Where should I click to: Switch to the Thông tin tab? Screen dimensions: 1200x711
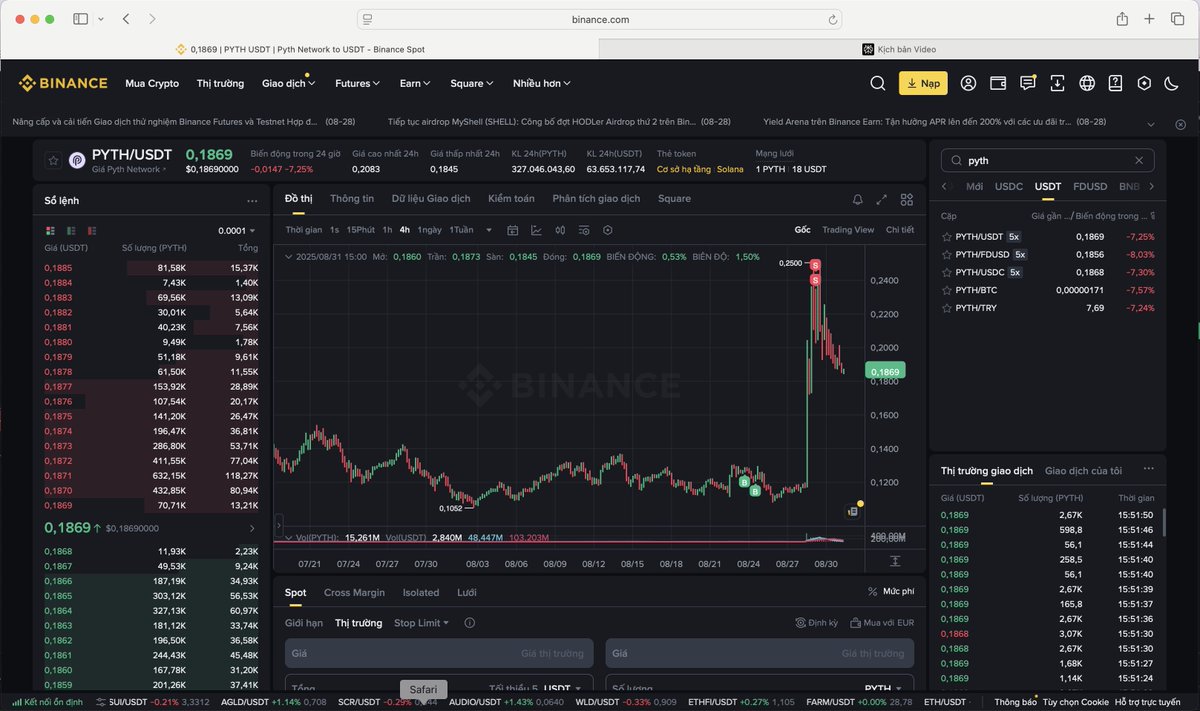point(352,199)
